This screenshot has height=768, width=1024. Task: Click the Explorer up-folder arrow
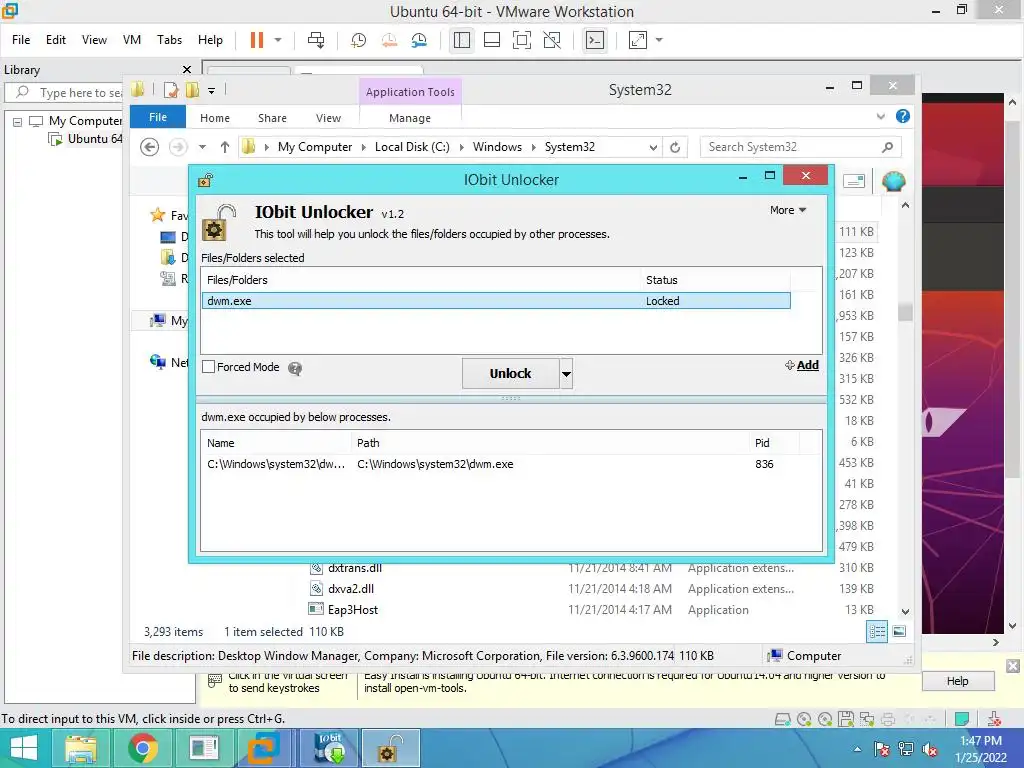[225, 147]
